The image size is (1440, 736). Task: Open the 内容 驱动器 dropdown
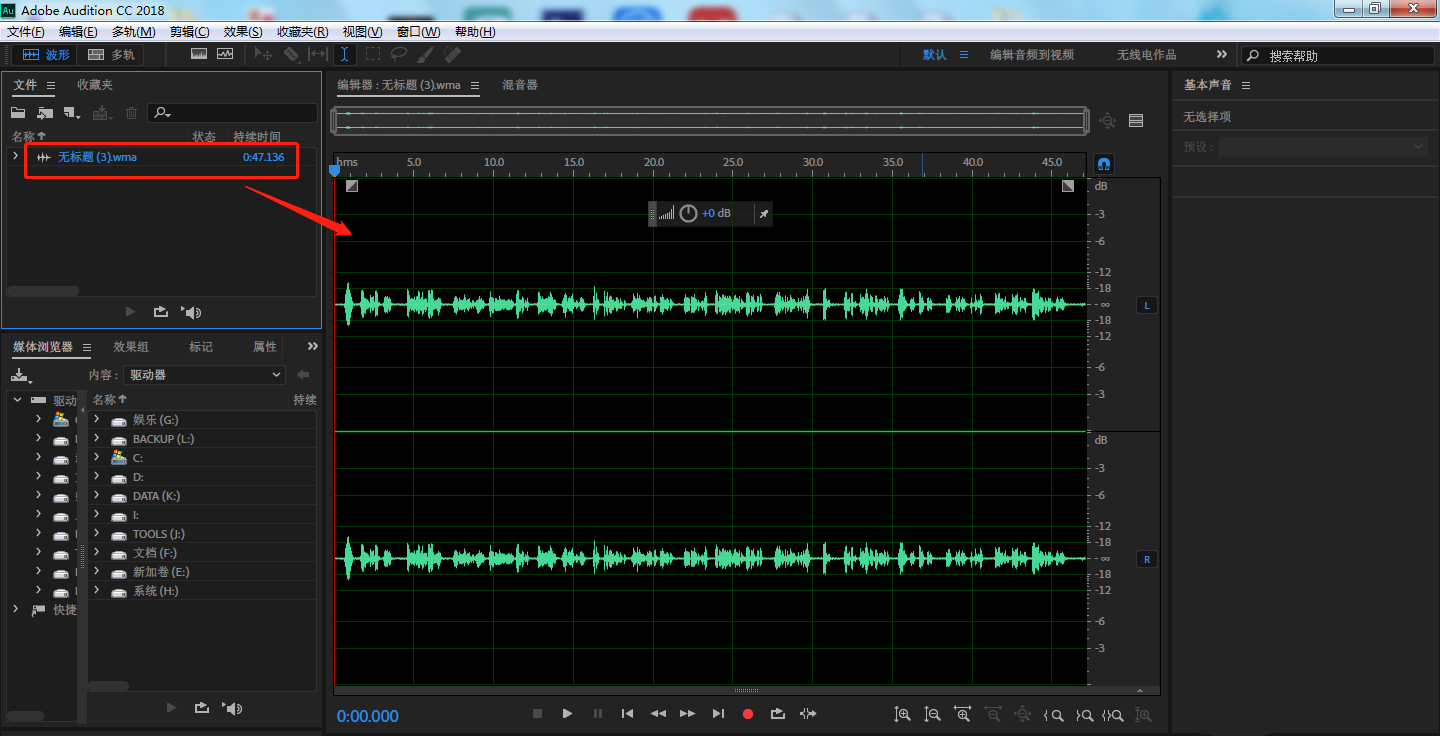[x=205, y=375]
